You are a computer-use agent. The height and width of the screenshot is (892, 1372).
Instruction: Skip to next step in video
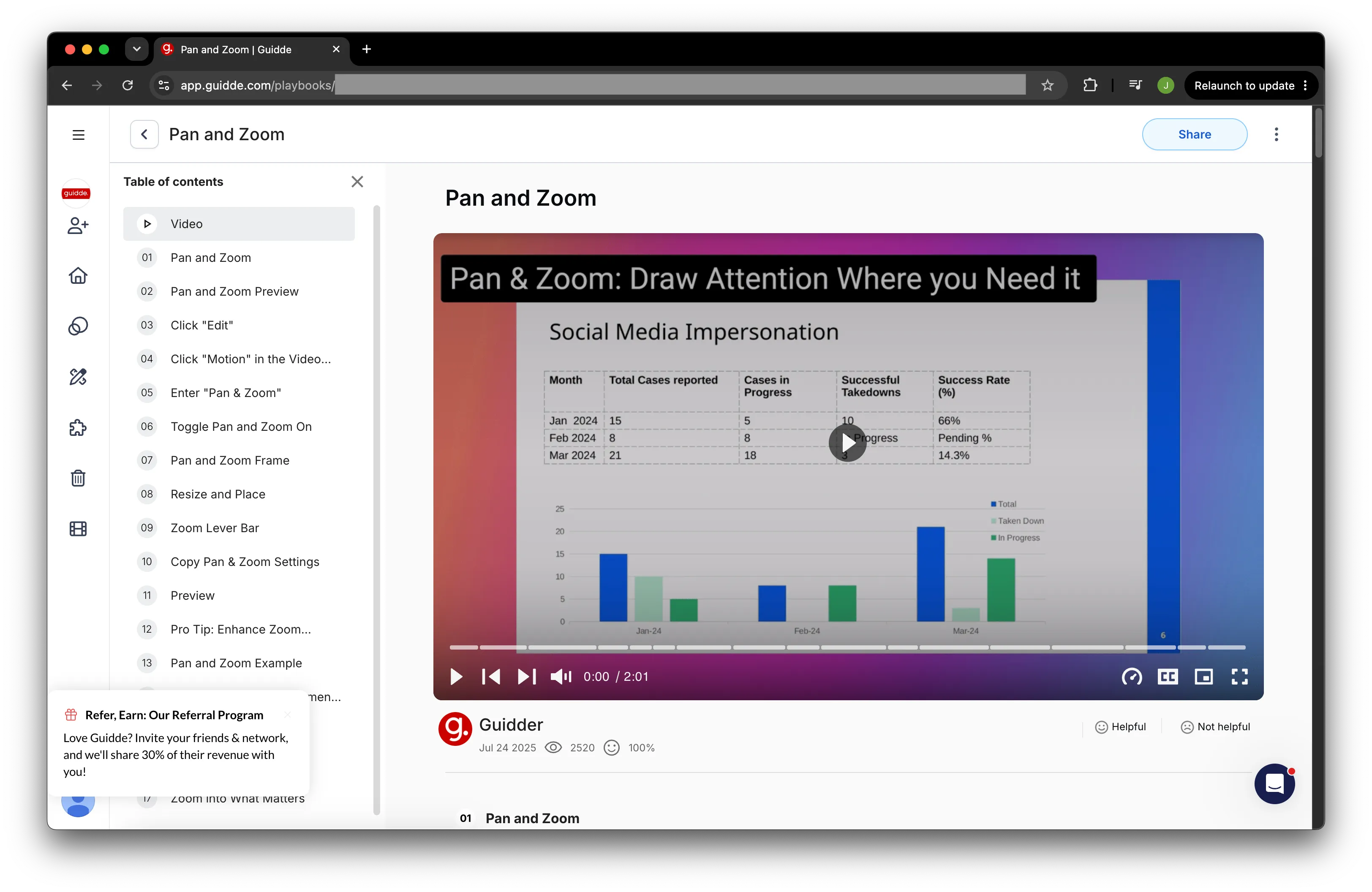coord(526,677)
